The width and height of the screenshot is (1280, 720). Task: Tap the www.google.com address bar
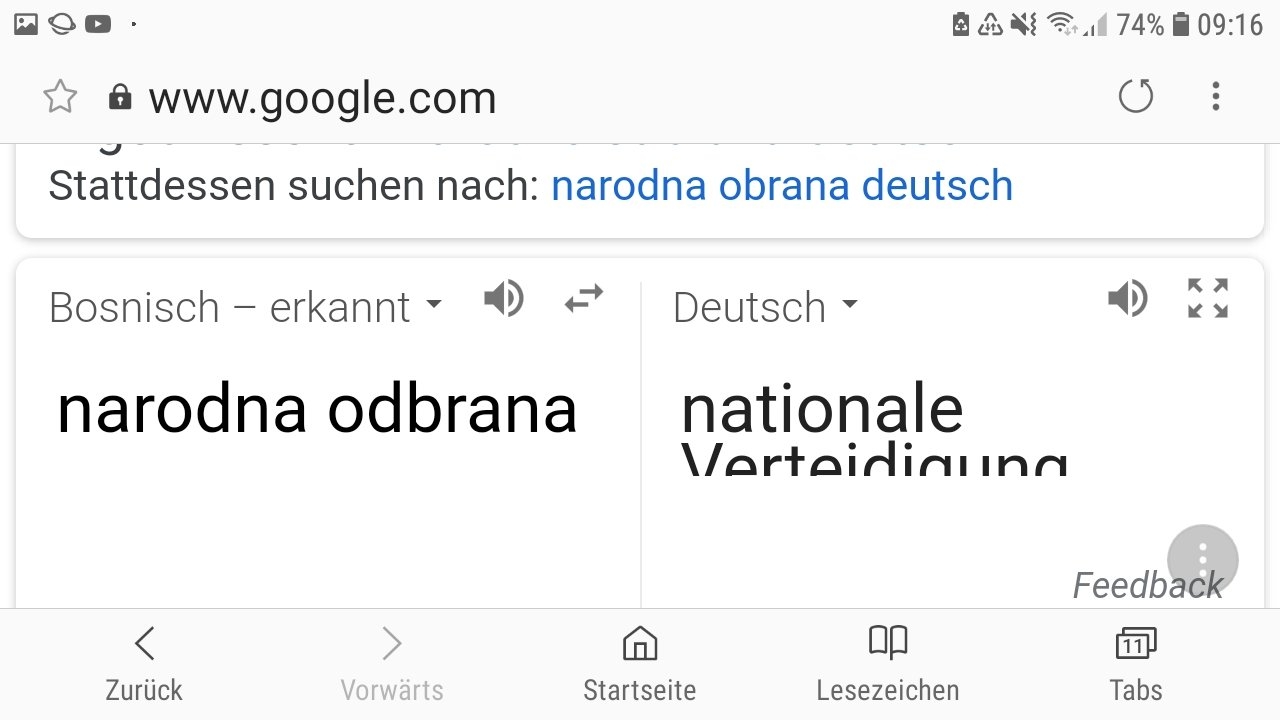tap(322, 98)
